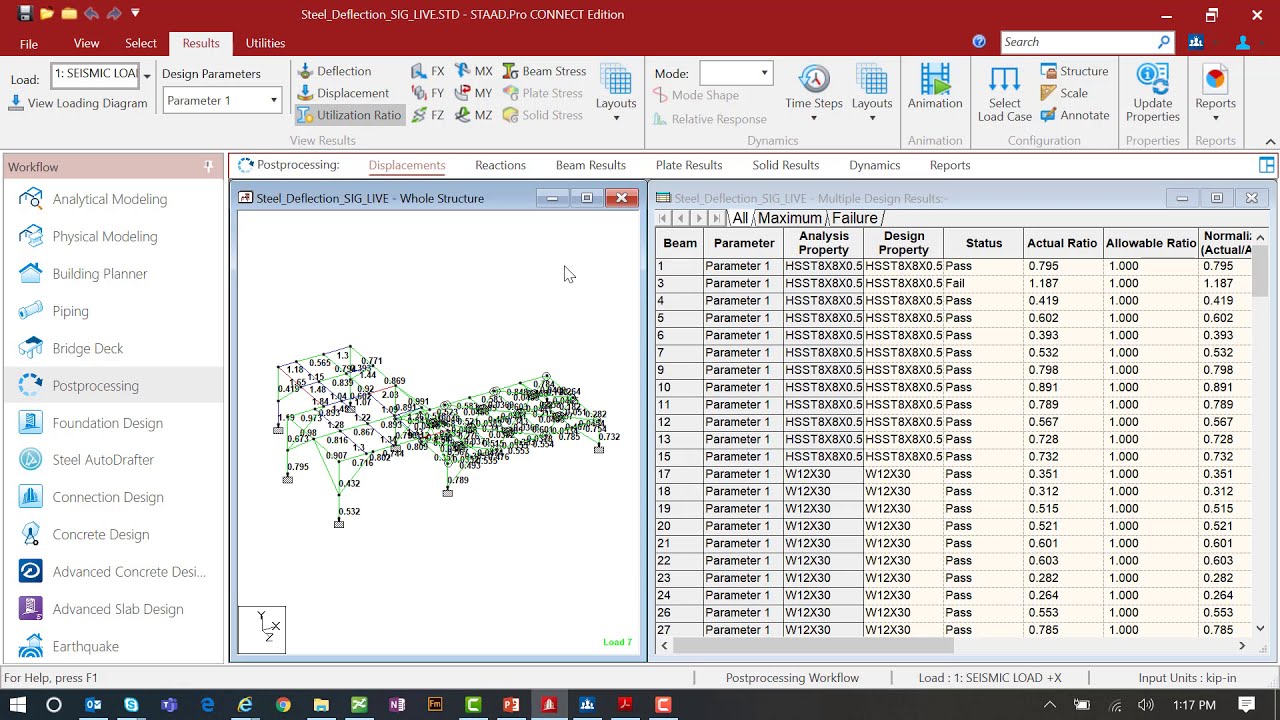Toggle the FY force diagram

pyautogui.click(x=428, y=93)
